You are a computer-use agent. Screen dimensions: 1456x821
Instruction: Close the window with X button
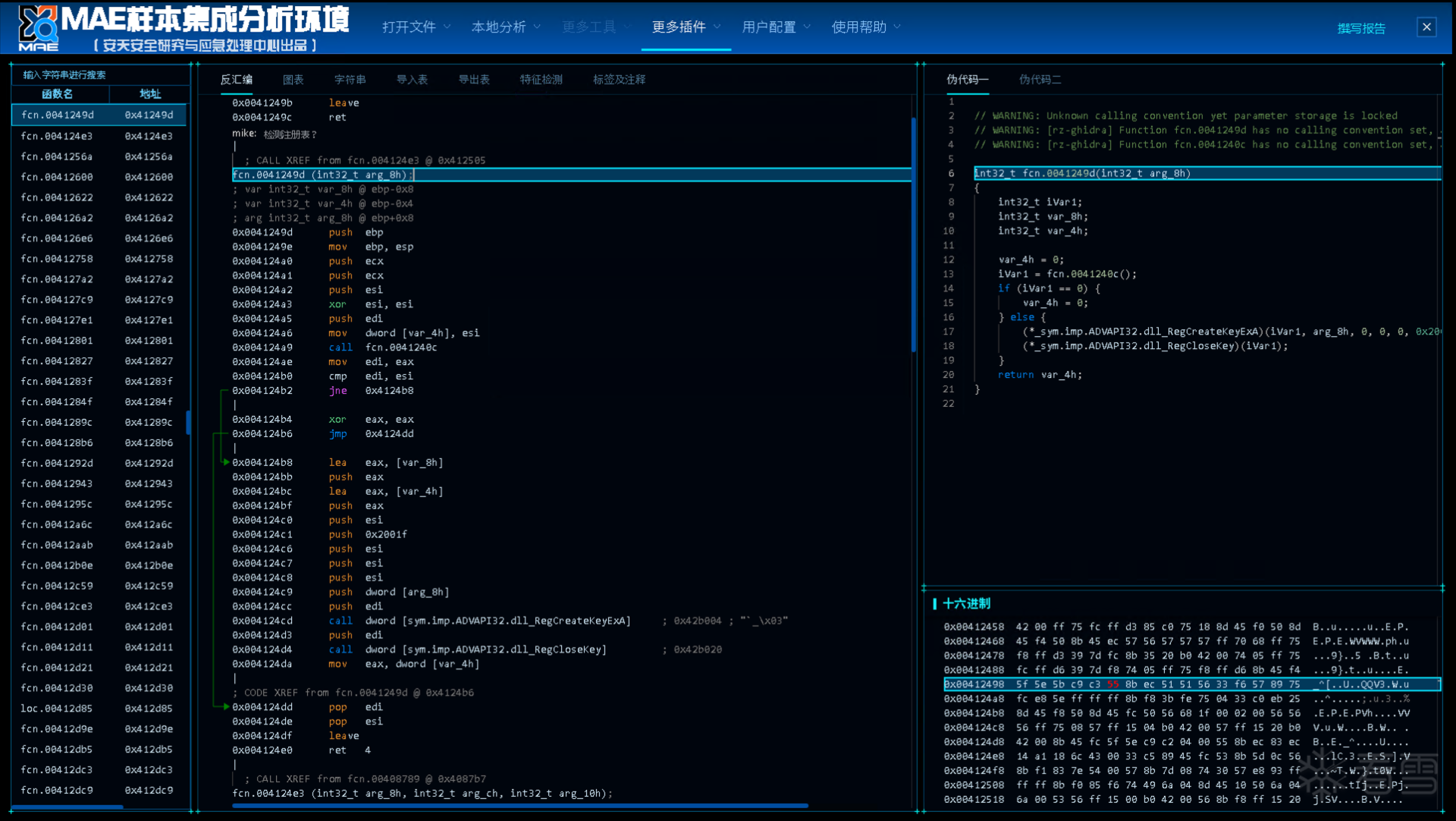tap(1426, 27)
